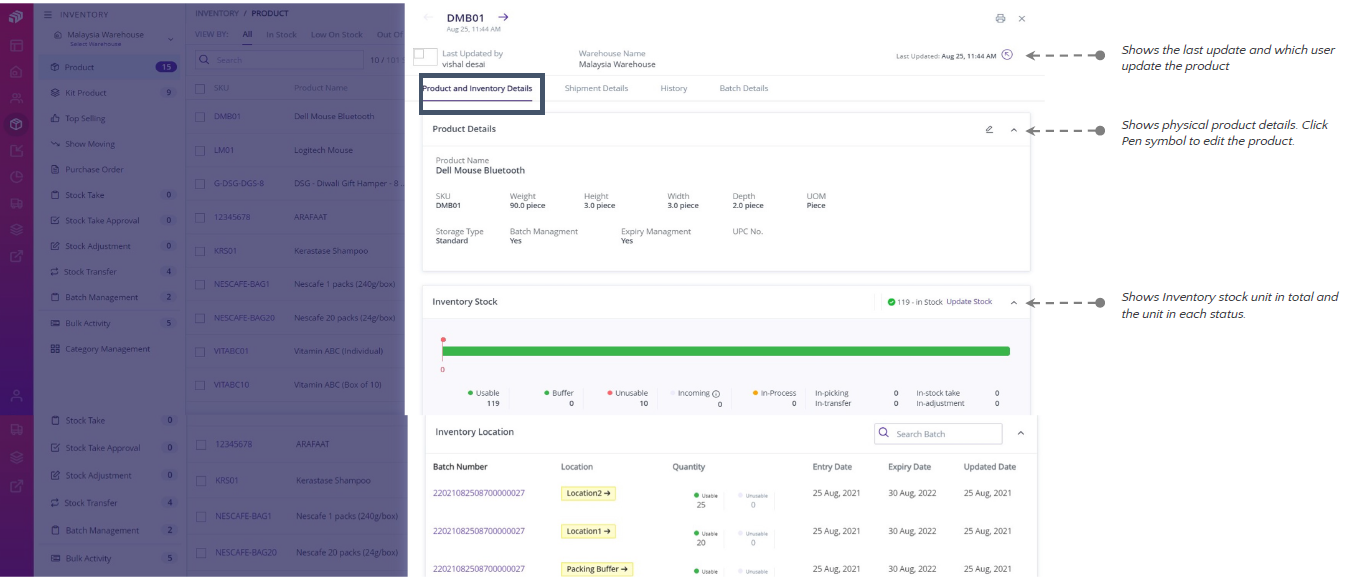
Task: Open Show Moving in the sidebar
Action: point(111,144)
